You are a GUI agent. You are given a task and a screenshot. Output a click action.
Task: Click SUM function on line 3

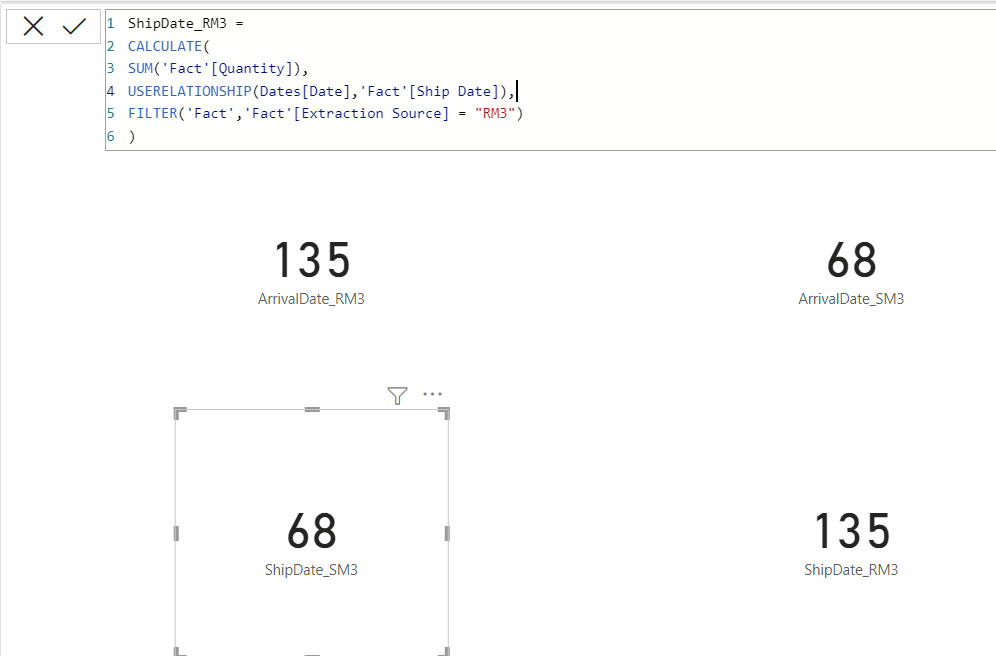tap(140, 69)
